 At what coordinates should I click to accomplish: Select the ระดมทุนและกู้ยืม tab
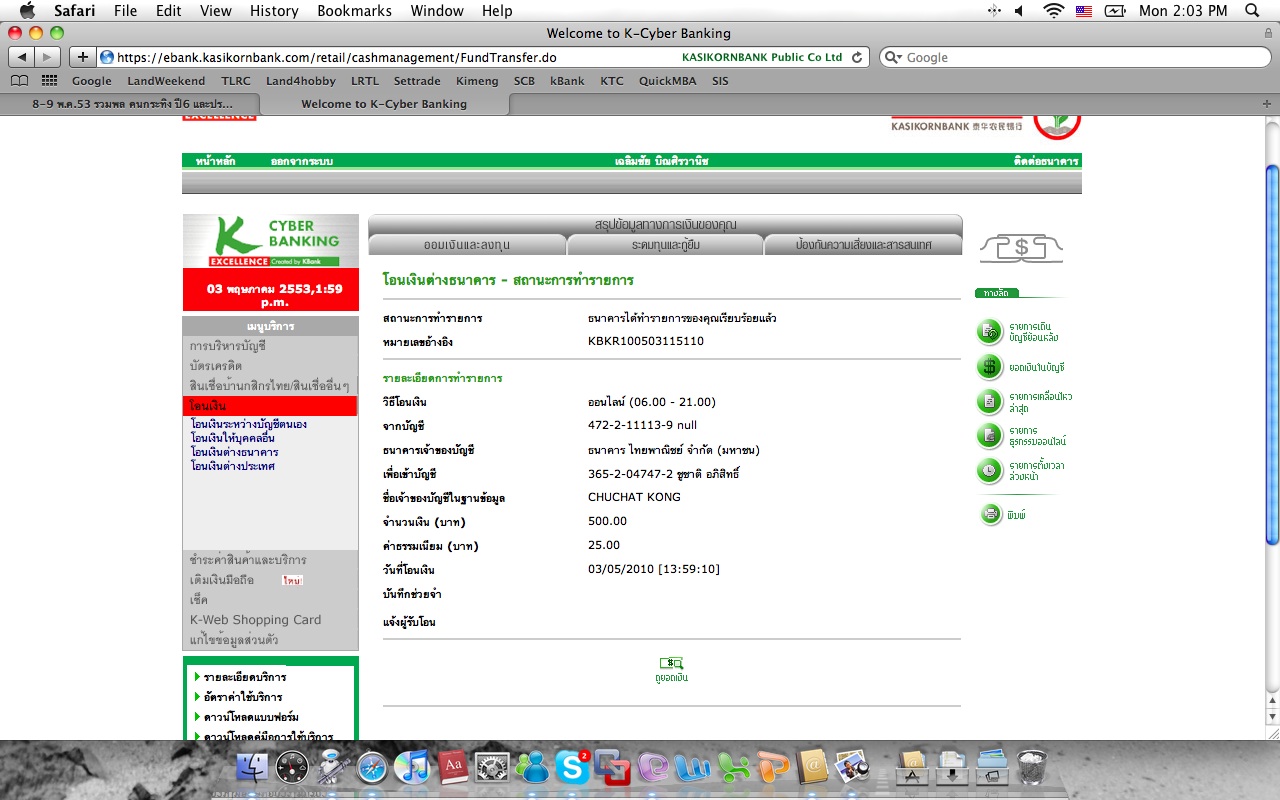pyautogui.click(x=666, y=244)
